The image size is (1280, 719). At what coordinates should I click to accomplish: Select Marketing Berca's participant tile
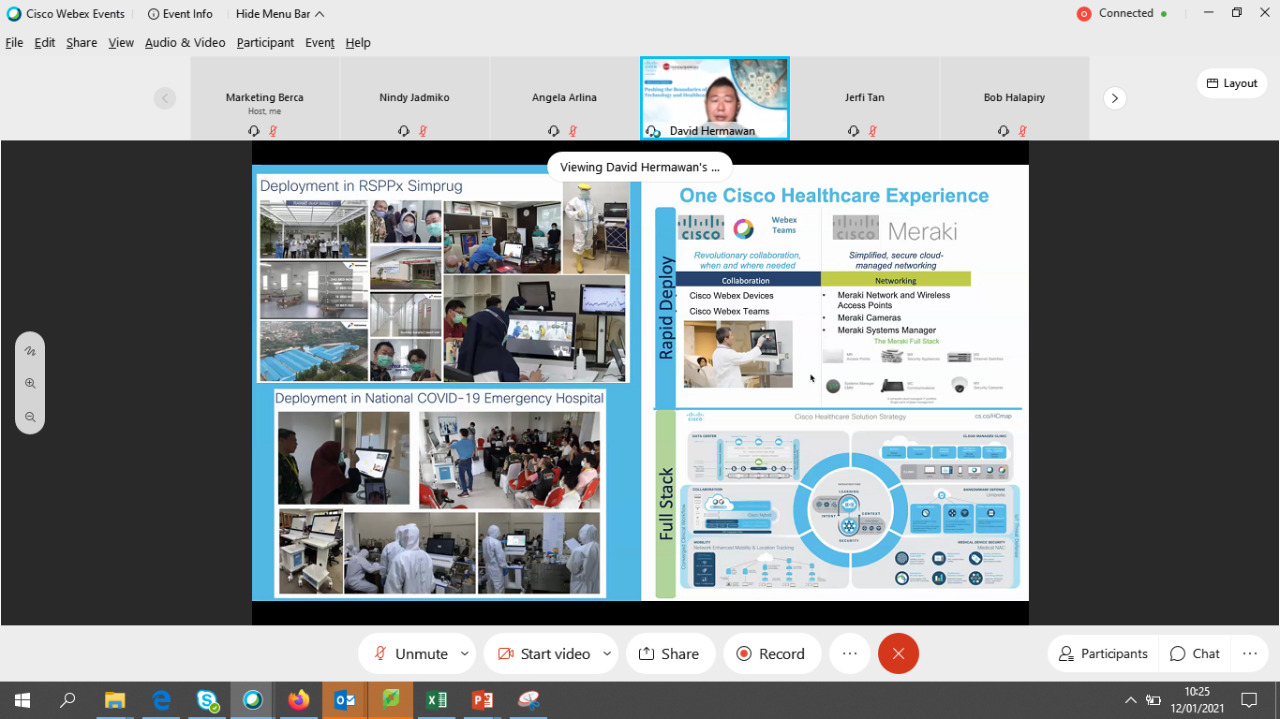coord(264,98)
